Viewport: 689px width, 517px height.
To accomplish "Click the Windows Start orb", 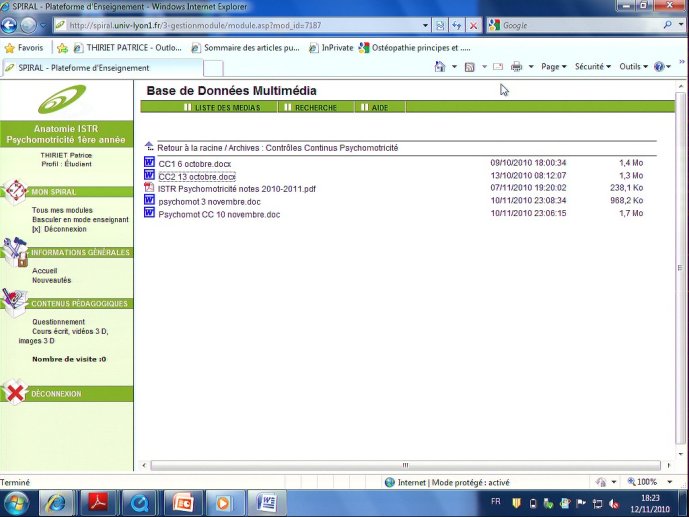I will coord(16,503).
